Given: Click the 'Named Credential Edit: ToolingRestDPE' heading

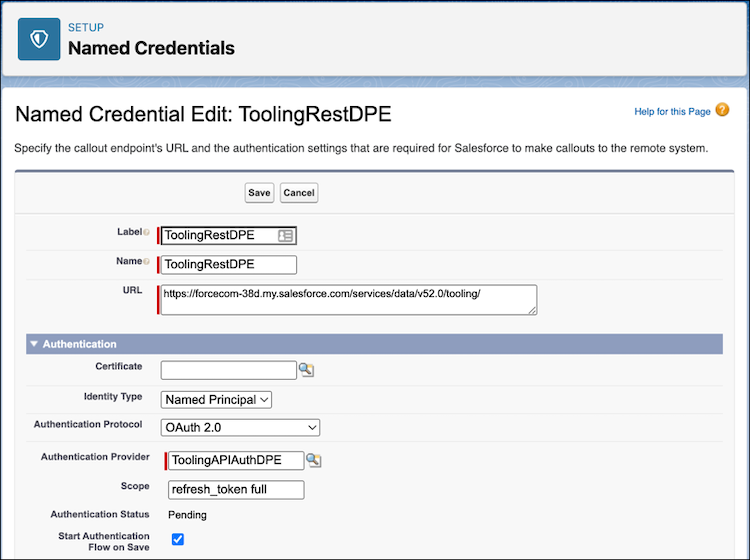Looking at the screenshot, I should (x=203, y=114).
